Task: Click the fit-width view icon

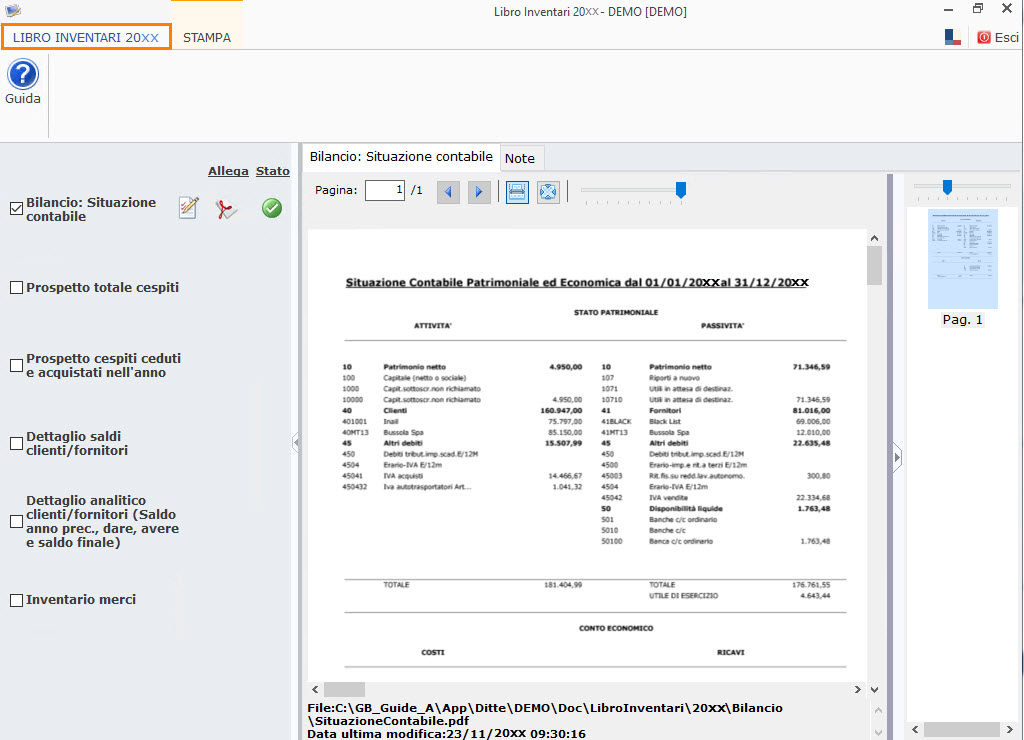Action: 517,191
